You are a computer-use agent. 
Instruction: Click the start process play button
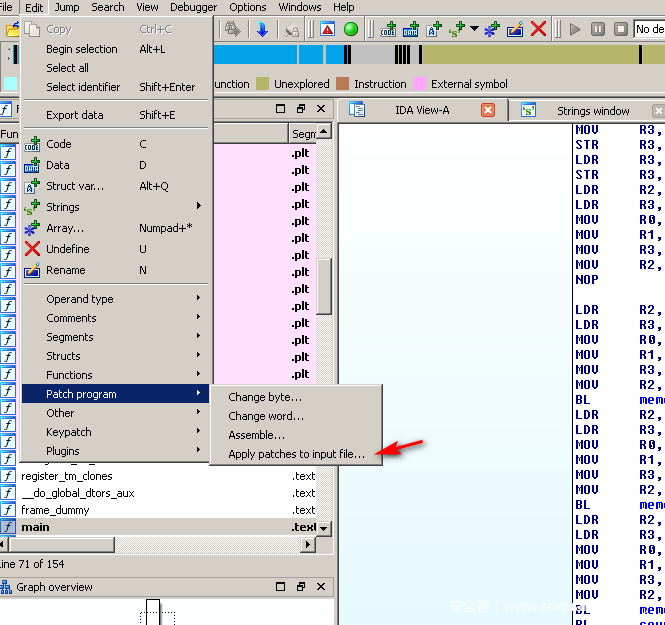click(575, 29)
